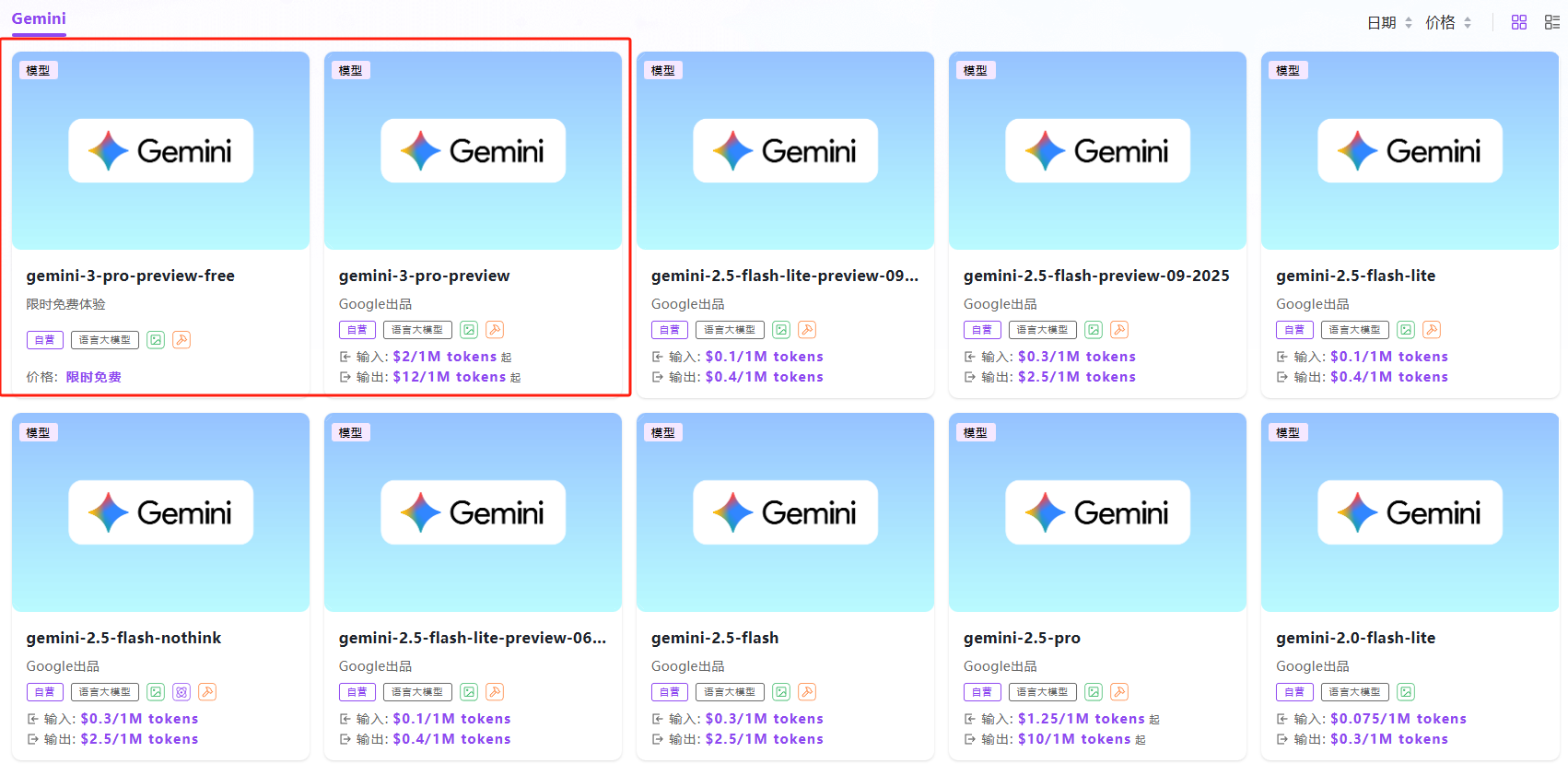The height and width of the screenshot is (764, 1568).
Task: Click 模型 badge on gemini-2.5-pro card
Action: point(976,432)
